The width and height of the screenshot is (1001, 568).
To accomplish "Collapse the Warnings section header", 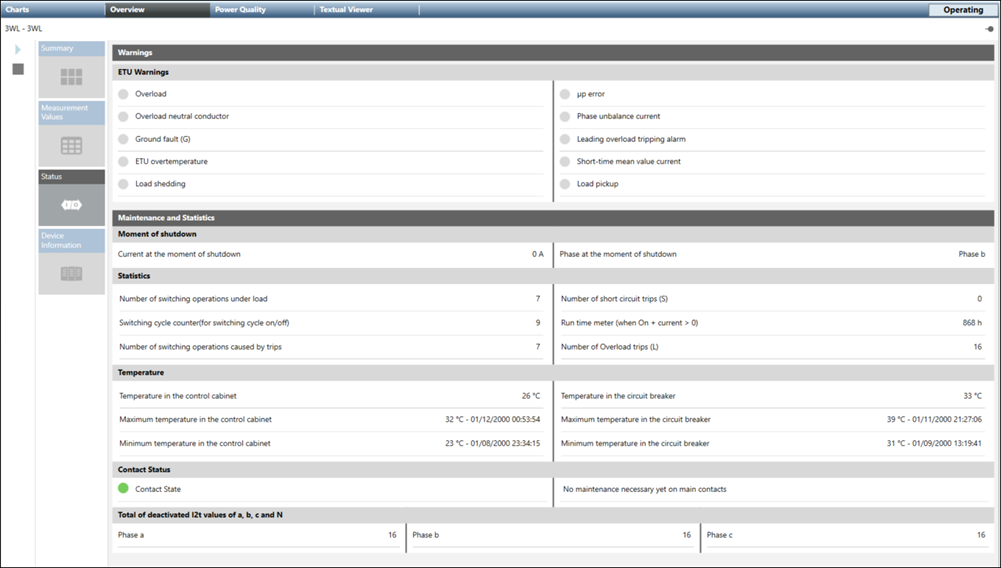I will tap(552, 52).
